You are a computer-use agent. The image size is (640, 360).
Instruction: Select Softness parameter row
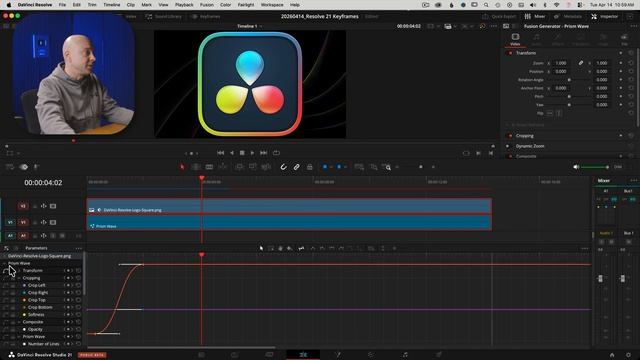[x=42, y=315]
